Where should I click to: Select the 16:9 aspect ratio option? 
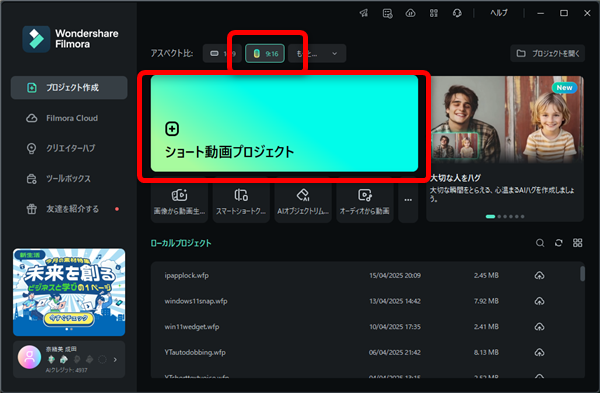pyautogui.click(x=222, y=54)
